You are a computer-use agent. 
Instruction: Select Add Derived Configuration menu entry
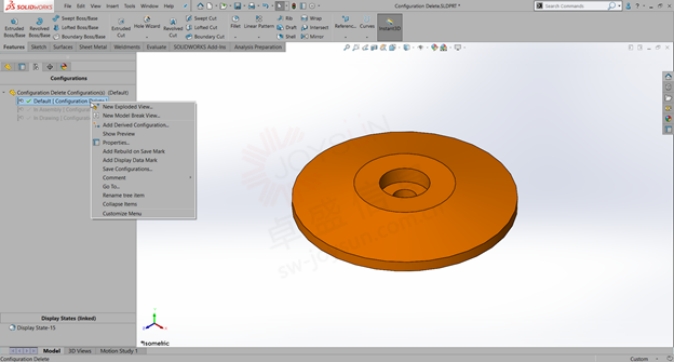[x=135, y=125]
